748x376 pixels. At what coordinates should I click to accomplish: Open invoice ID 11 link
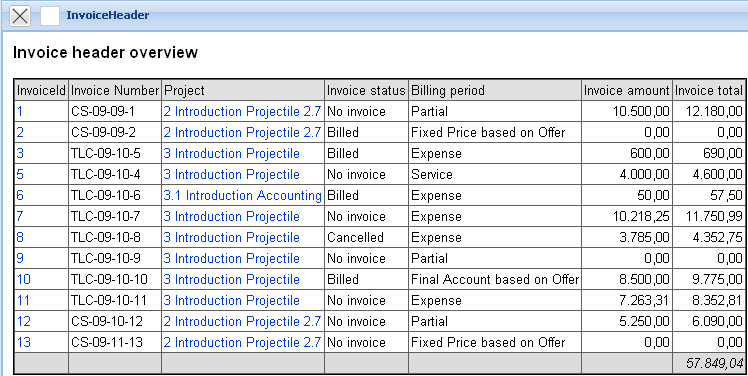click(23, 301)
